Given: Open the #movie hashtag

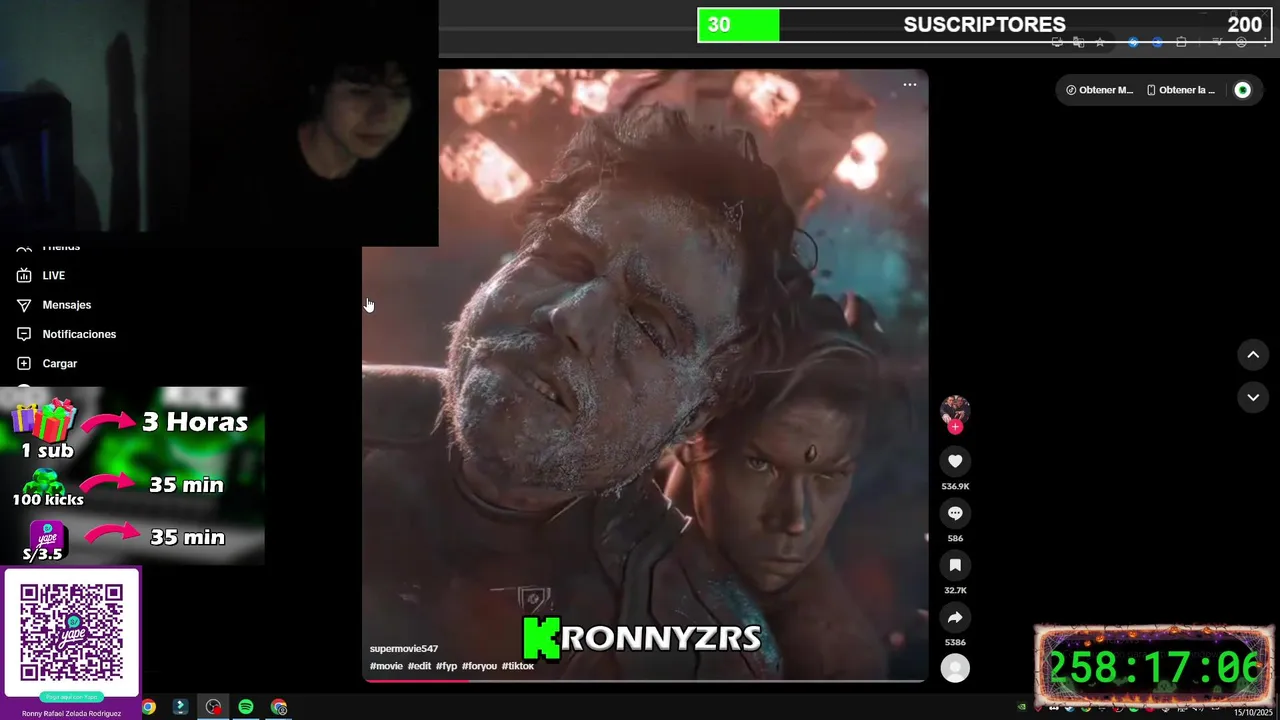Looking at the screenshot, I should point(386,666).
